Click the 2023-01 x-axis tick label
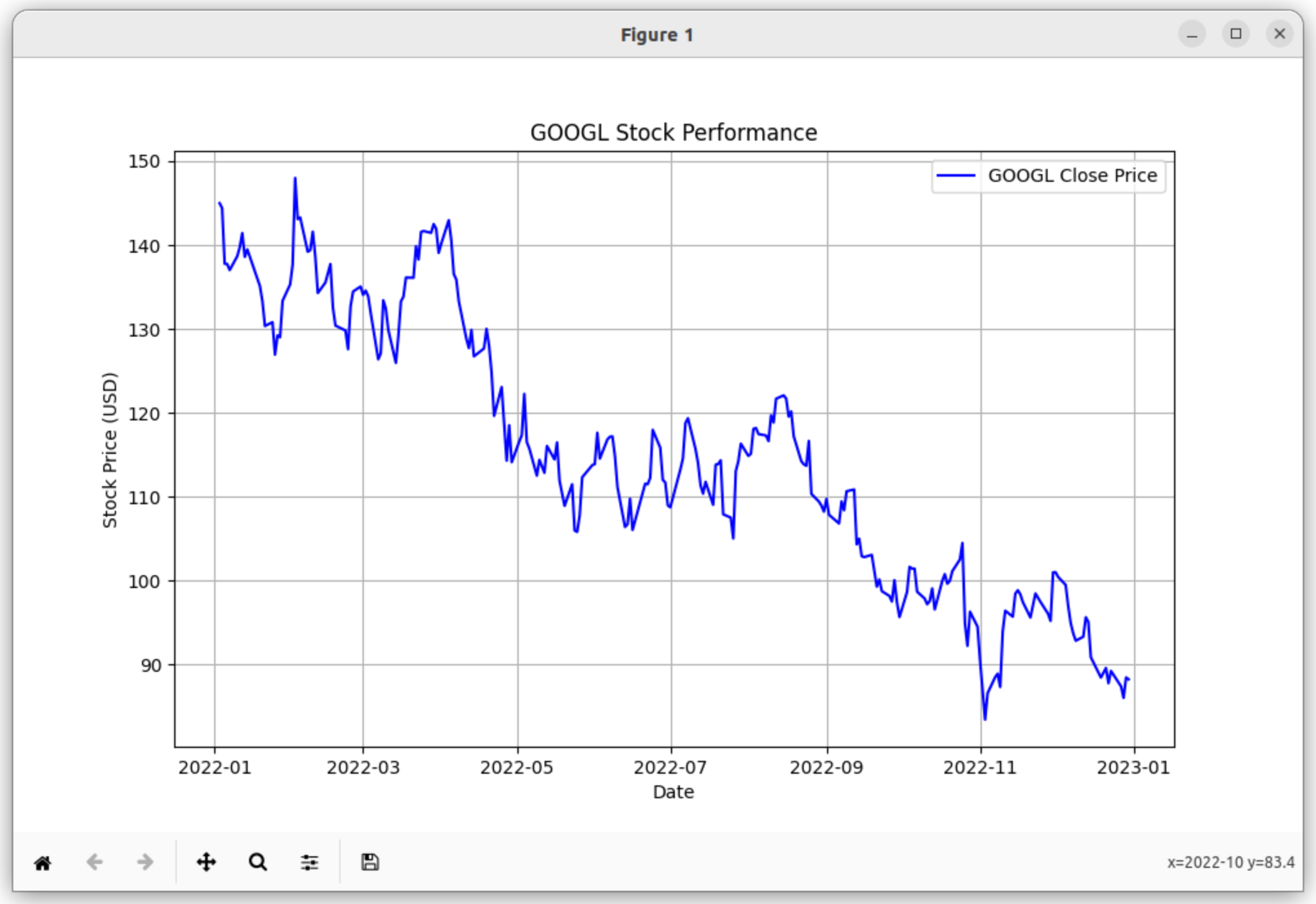This screenshot has height=904, width=1316. tap(1133, 768)
